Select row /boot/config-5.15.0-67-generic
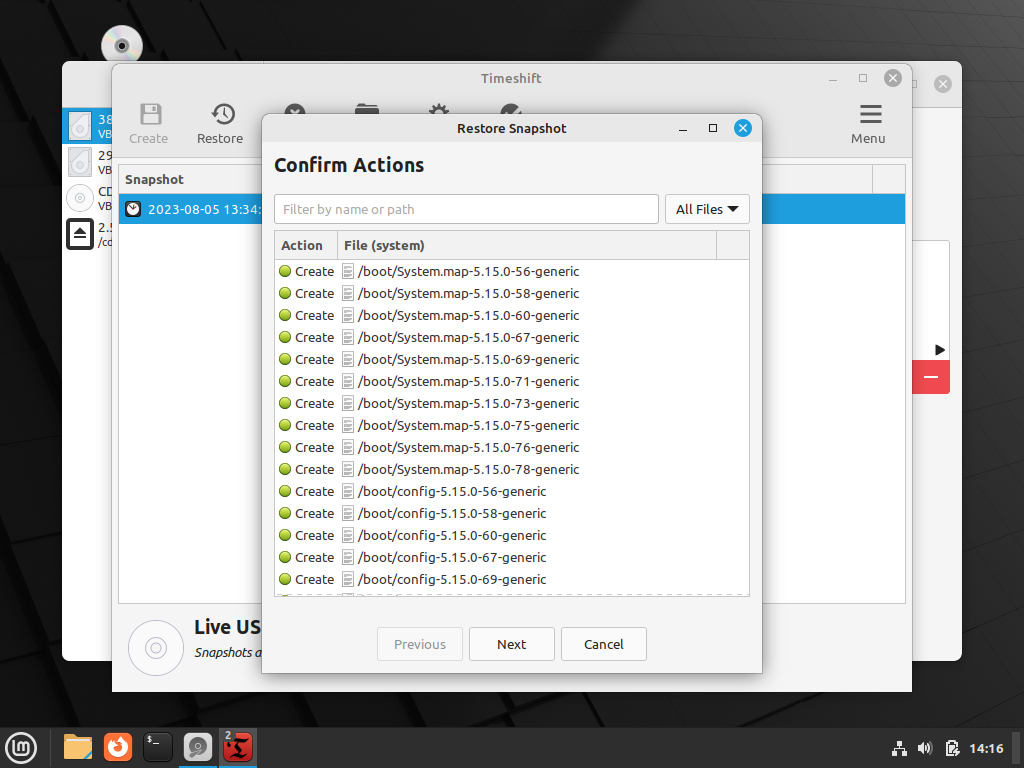1024x768 pixels. click(x=511, y=558)
